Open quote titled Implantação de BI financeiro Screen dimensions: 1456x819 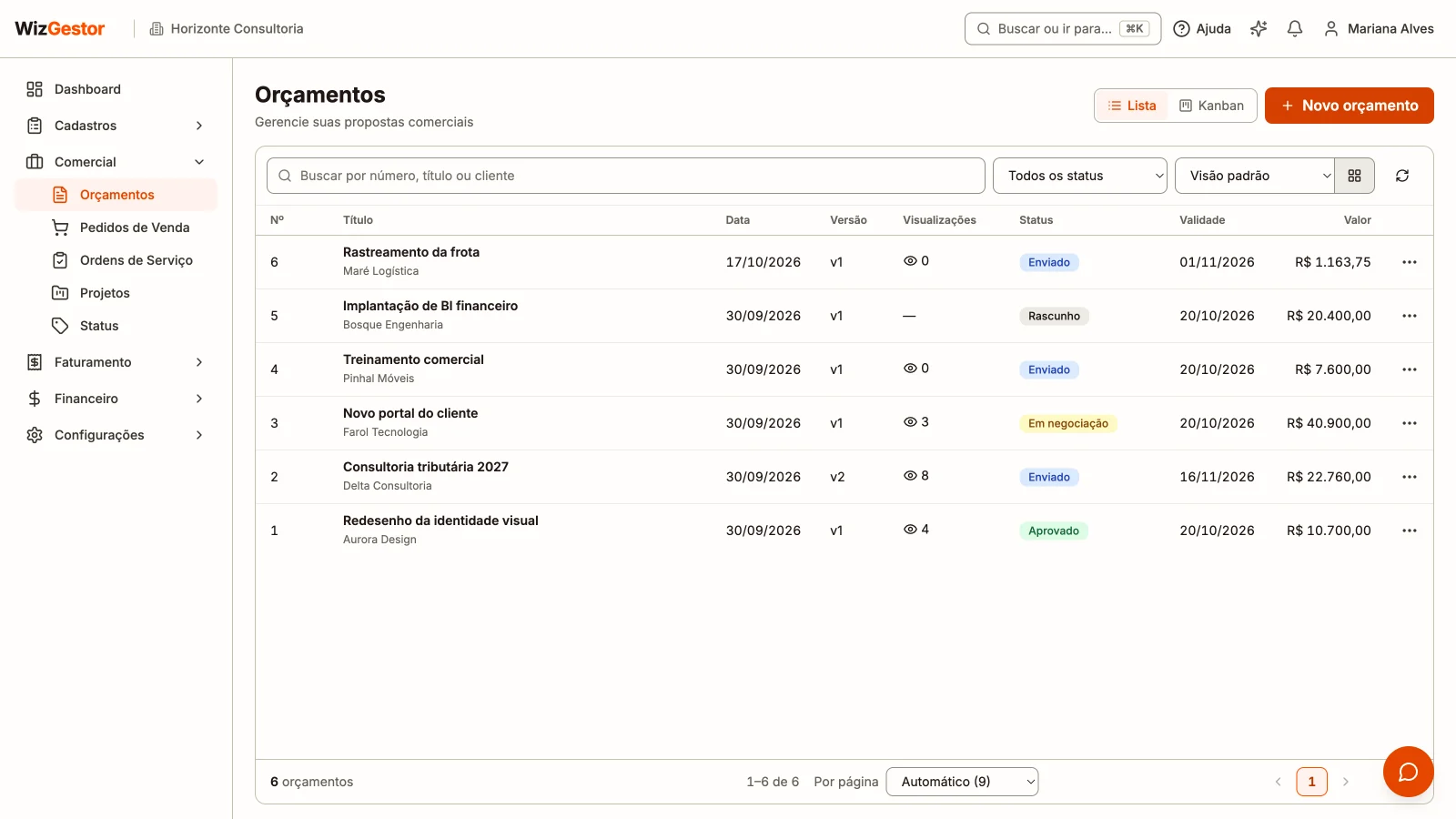tap(430, 306)
